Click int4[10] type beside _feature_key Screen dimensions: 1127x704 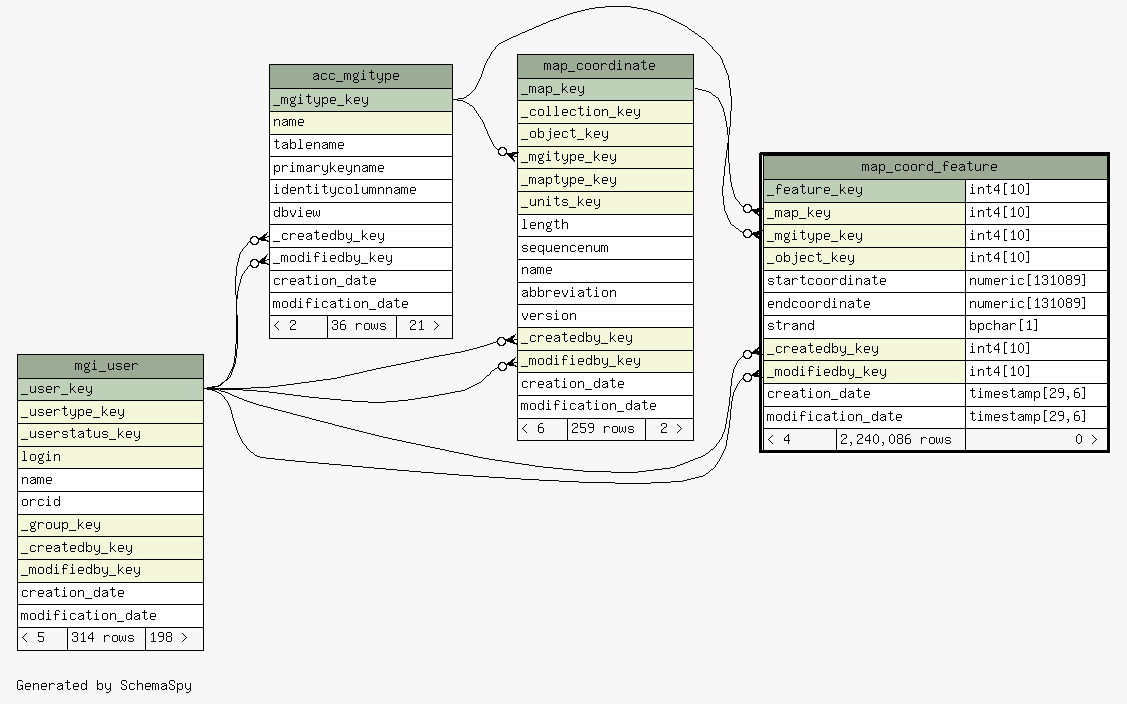(x=1036, y=191)
